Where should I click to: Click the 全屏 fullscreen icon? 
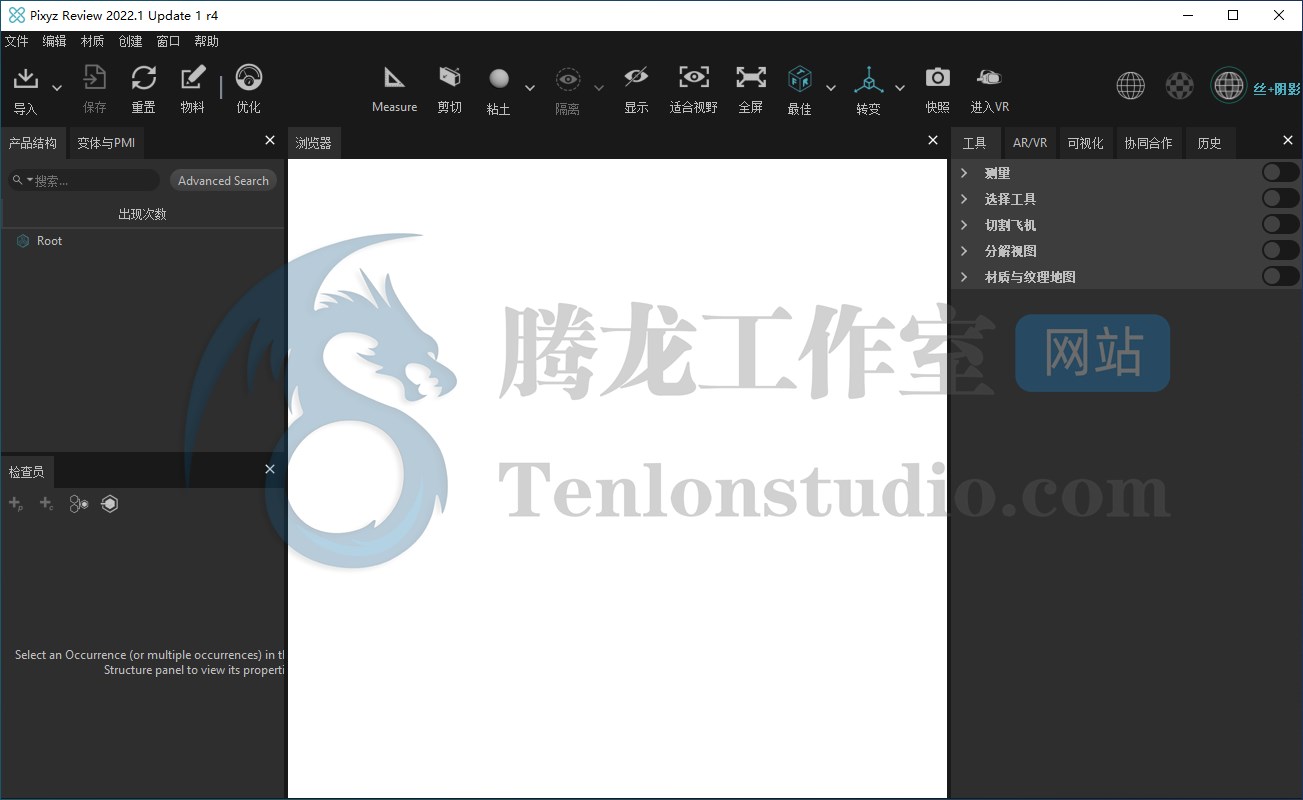pos(751,78)
